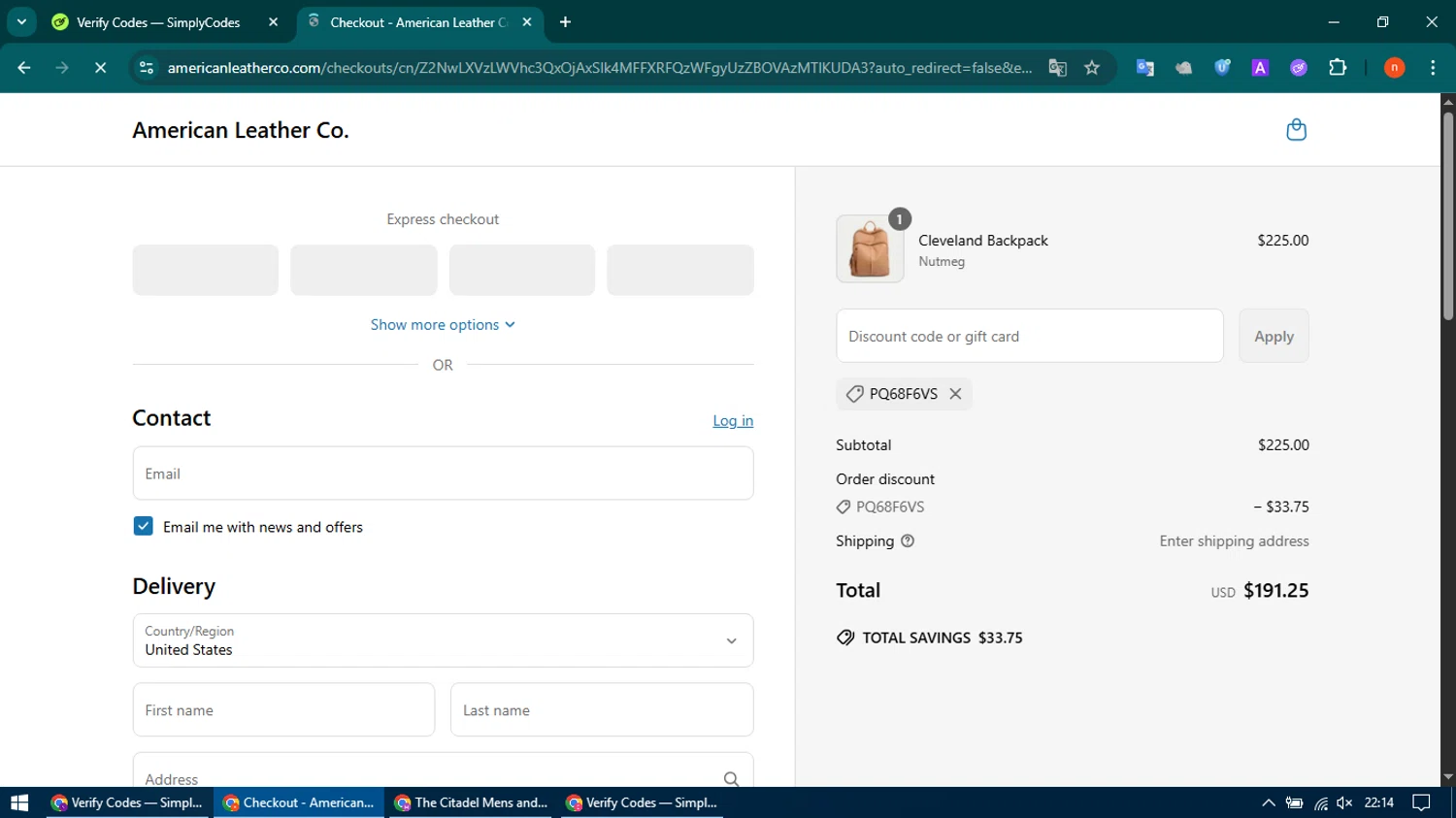Open the Extensions puzzle piece menu

point(1338,68)
